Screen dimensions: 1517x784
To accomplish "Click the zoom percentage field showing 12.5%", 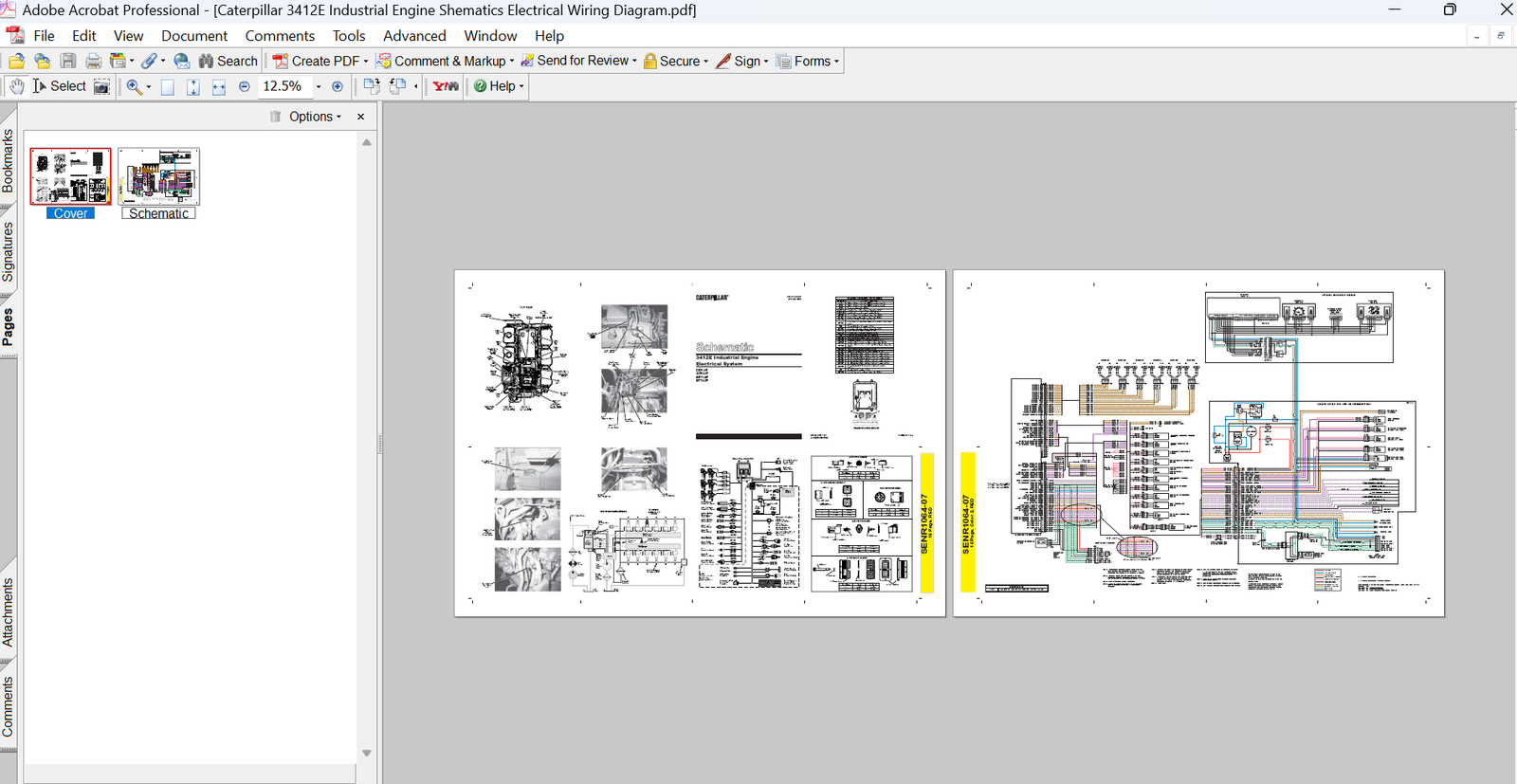I will [x=283, y=86].
